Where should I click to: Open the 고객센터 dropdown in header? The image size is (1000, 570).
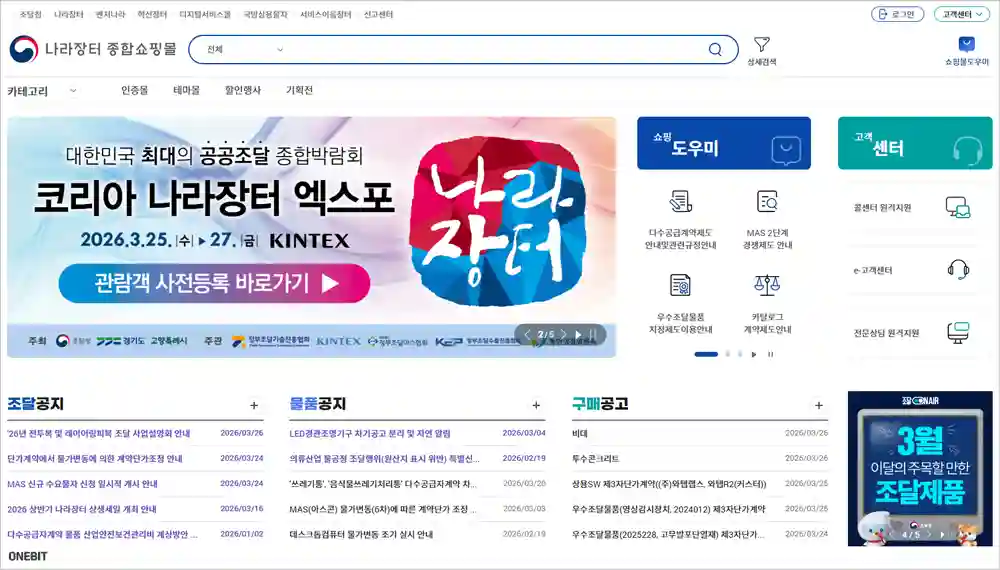pos(962,14)
